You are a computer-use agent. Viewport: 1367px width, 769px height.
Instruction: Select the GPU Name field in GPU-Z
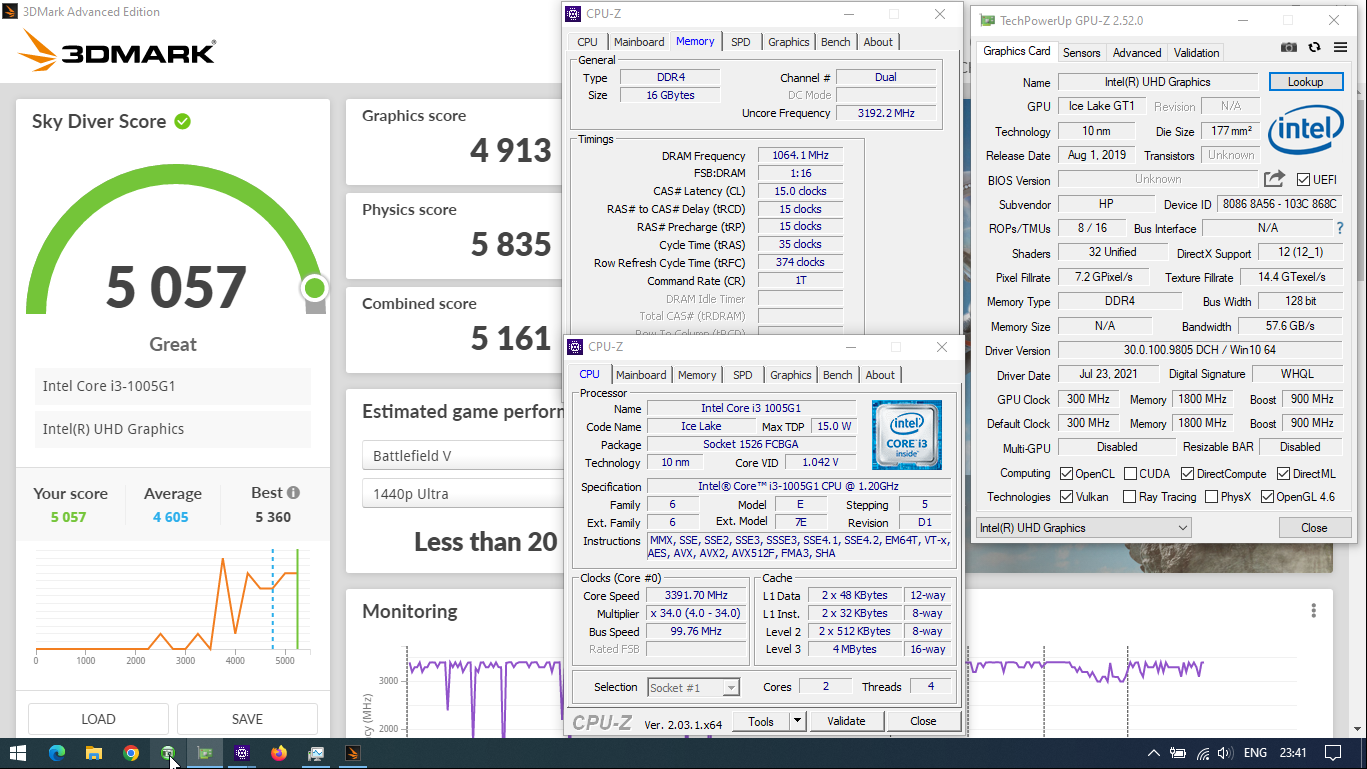point(1158,82)
